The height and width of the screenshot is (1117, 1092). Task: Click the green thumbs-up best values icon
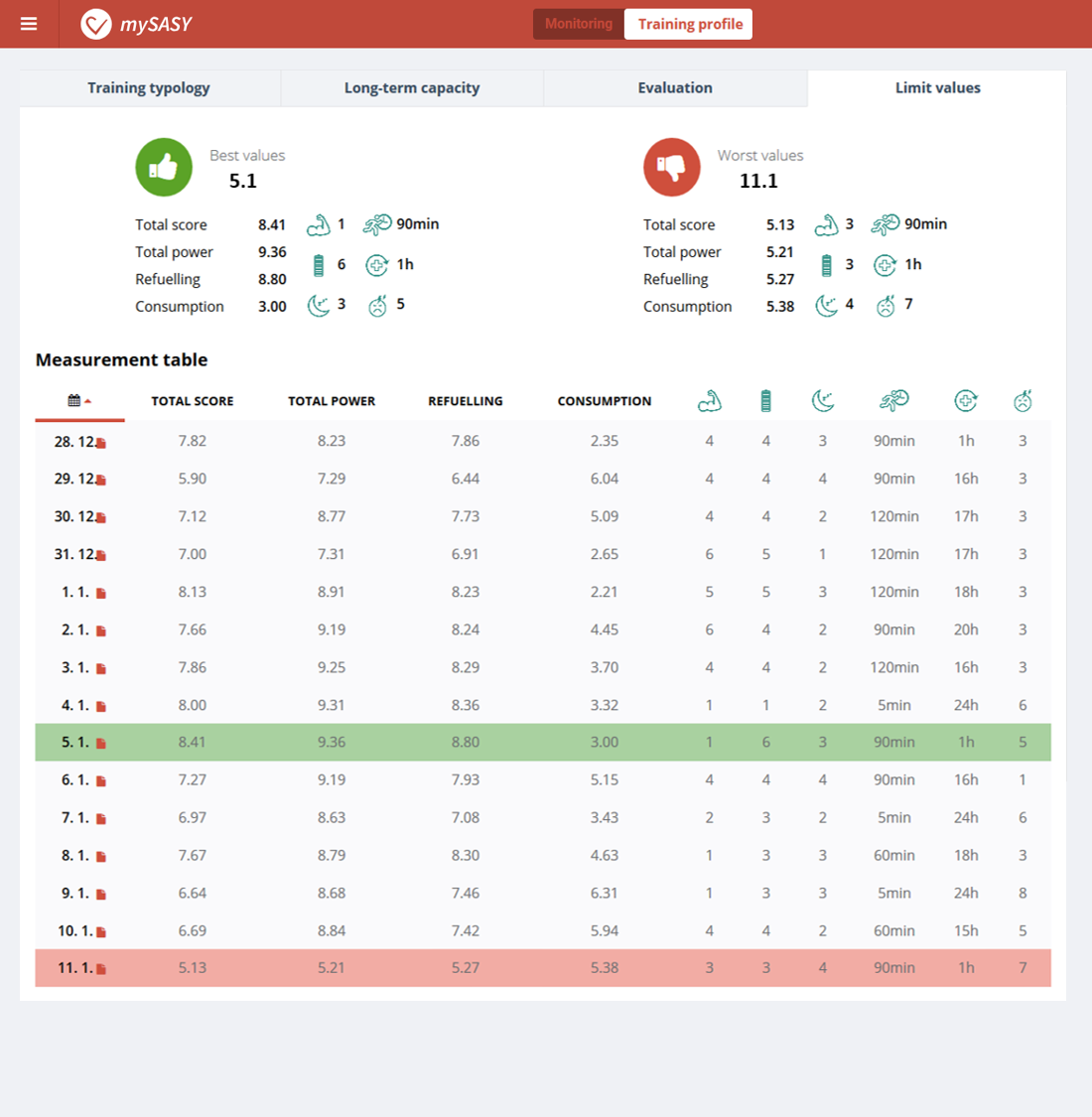point(164,167)
